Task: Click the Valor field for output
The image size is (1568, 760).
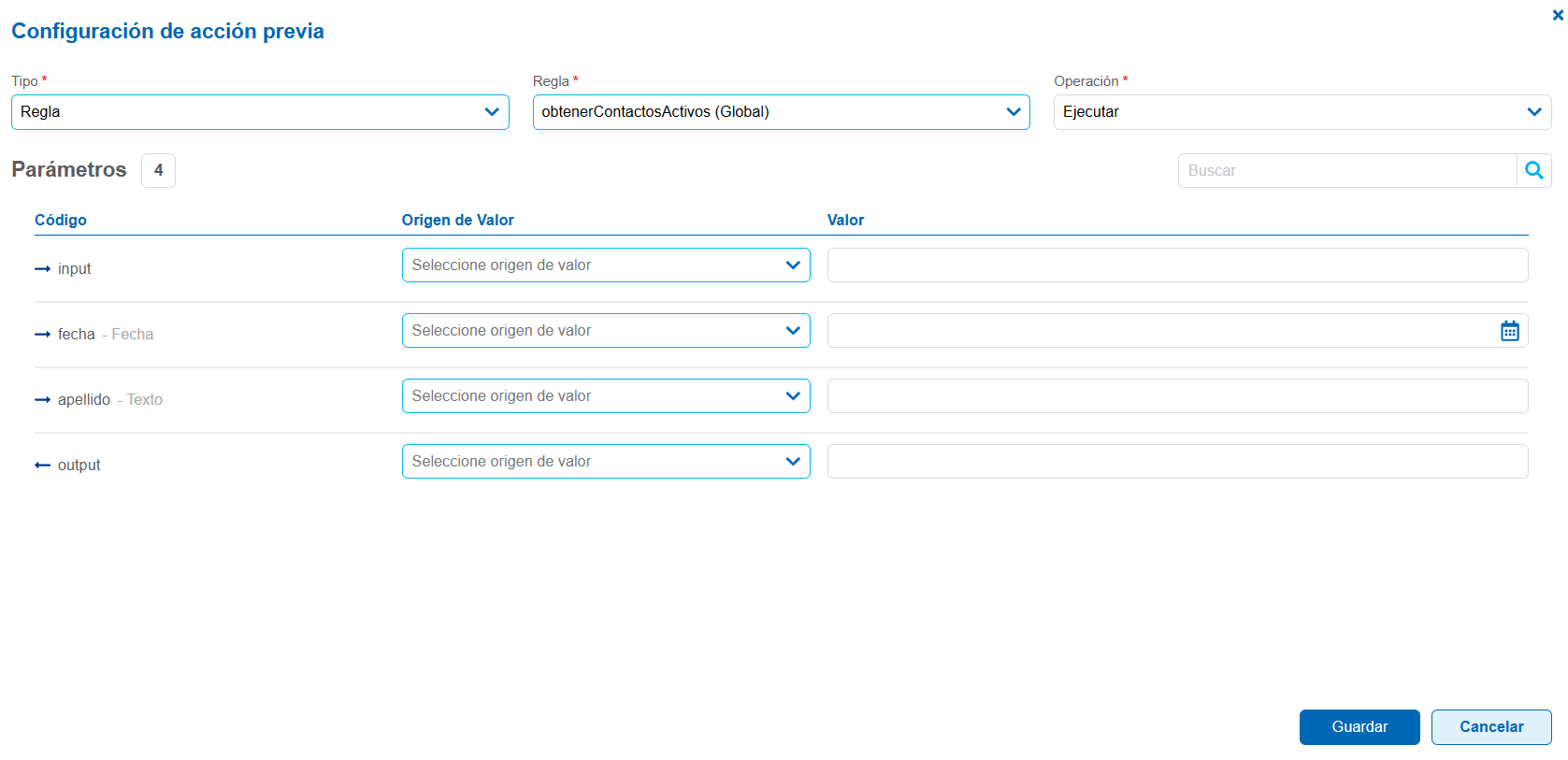Action: (x=1177, y=462)
